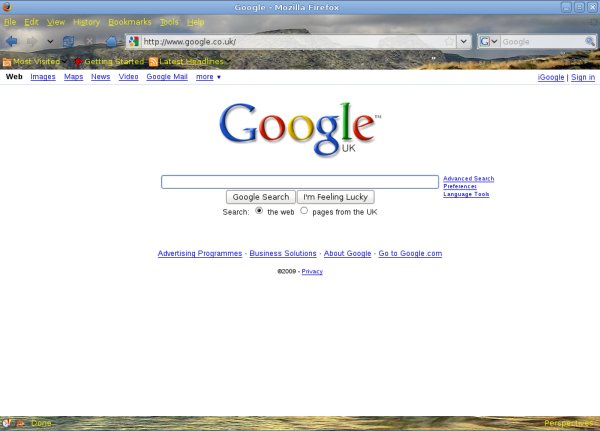This screenshot has height=431, width=600.
Task: Click the Stop loading icon
Action: coord(90,41)
